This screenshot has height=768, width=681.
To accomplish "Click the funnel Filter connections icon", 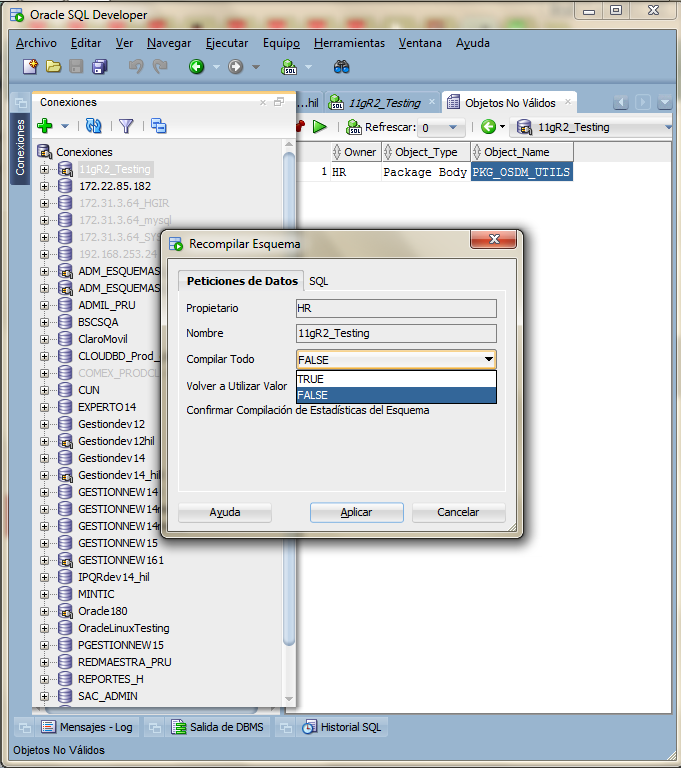I will [126, 126].
